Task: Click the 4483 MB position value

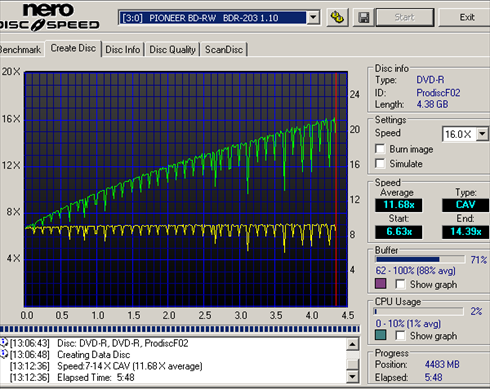Action: [442, 364]
